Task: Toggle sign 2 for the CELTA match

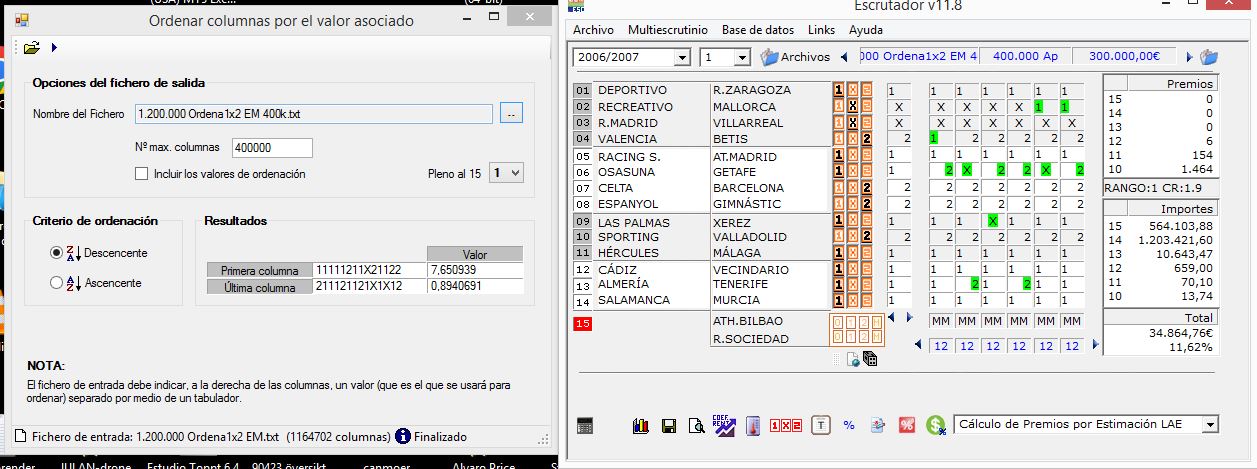Action: pyautogui.click(x=867, y=188)
